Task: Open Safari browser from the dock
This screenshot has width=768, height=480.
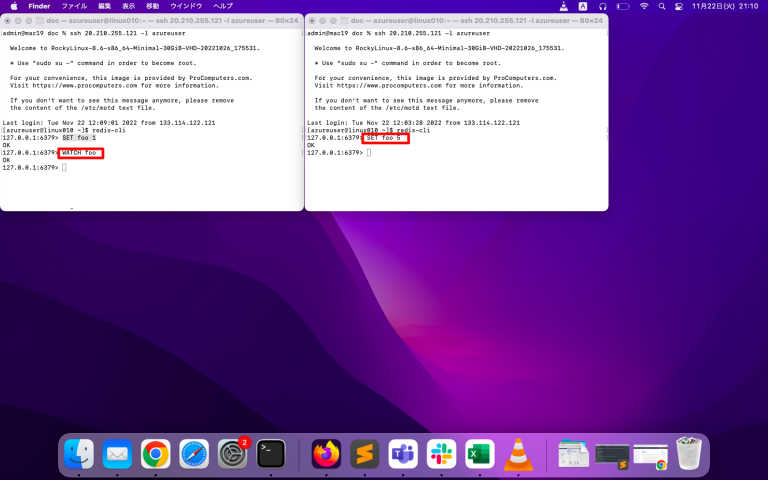Action: click(x=194, y=455)
